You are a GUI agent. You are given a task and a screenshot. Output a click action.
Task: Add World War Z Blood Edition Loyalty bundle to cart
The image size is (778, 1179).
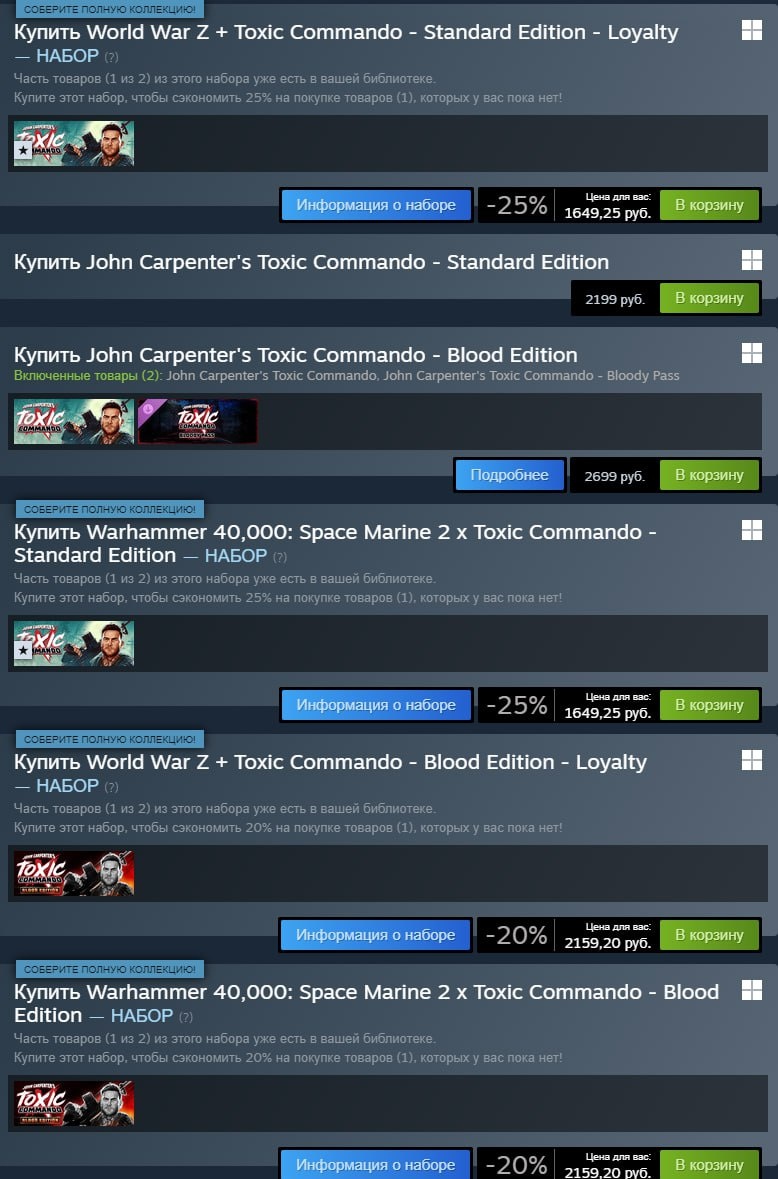[710, 935]
